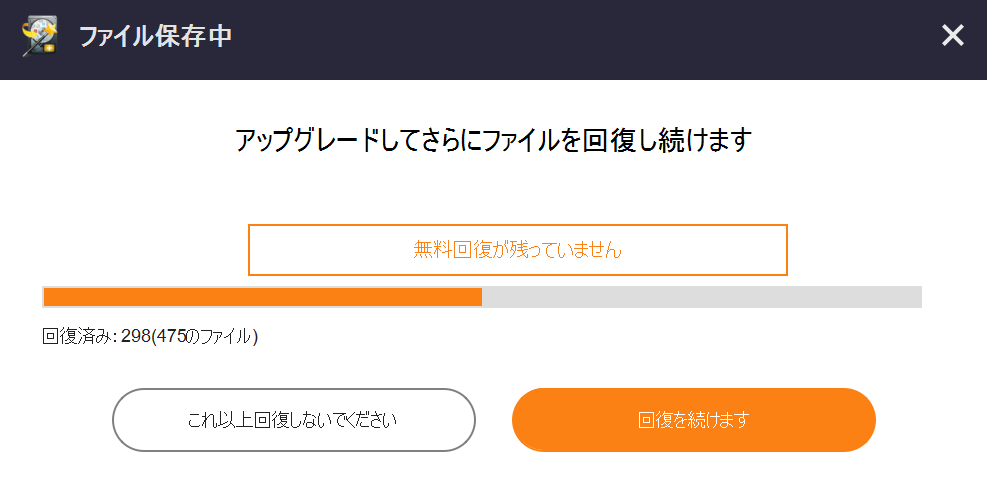Click the ファイル保存中 title text
This screenshot has width=987, height=496.
[155, 38]
